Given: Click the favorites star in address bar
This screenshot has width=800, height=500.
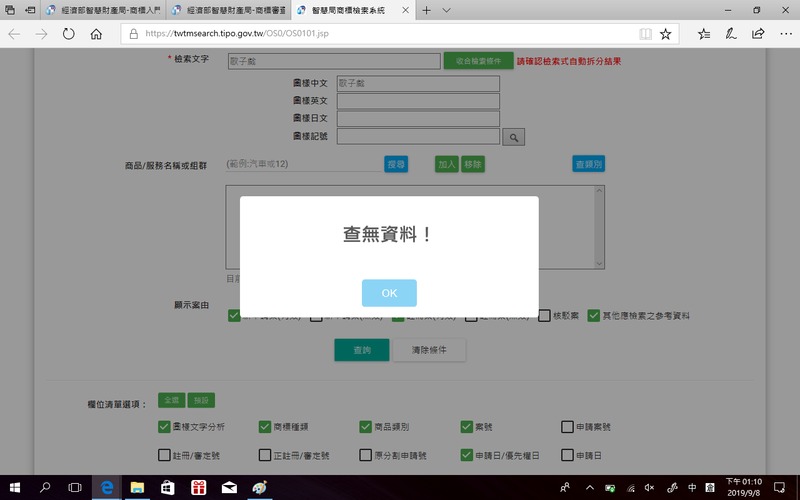Looking at the screenshot, I should [x=666, y=33].
